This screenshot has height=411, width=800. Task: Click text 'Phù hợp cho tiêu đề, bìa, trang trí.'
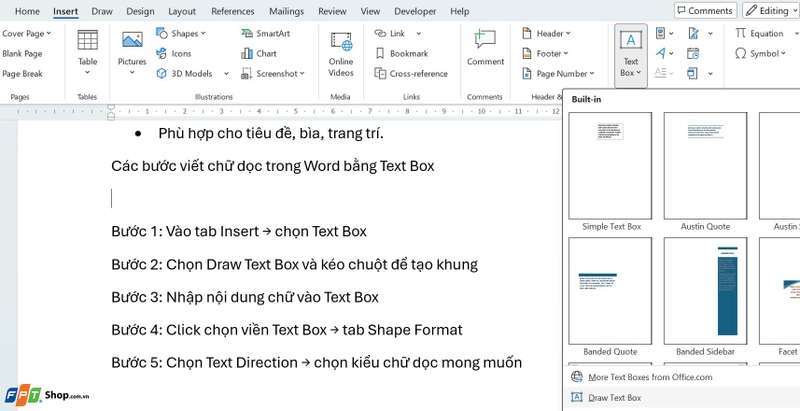click(x=271, y=134)
